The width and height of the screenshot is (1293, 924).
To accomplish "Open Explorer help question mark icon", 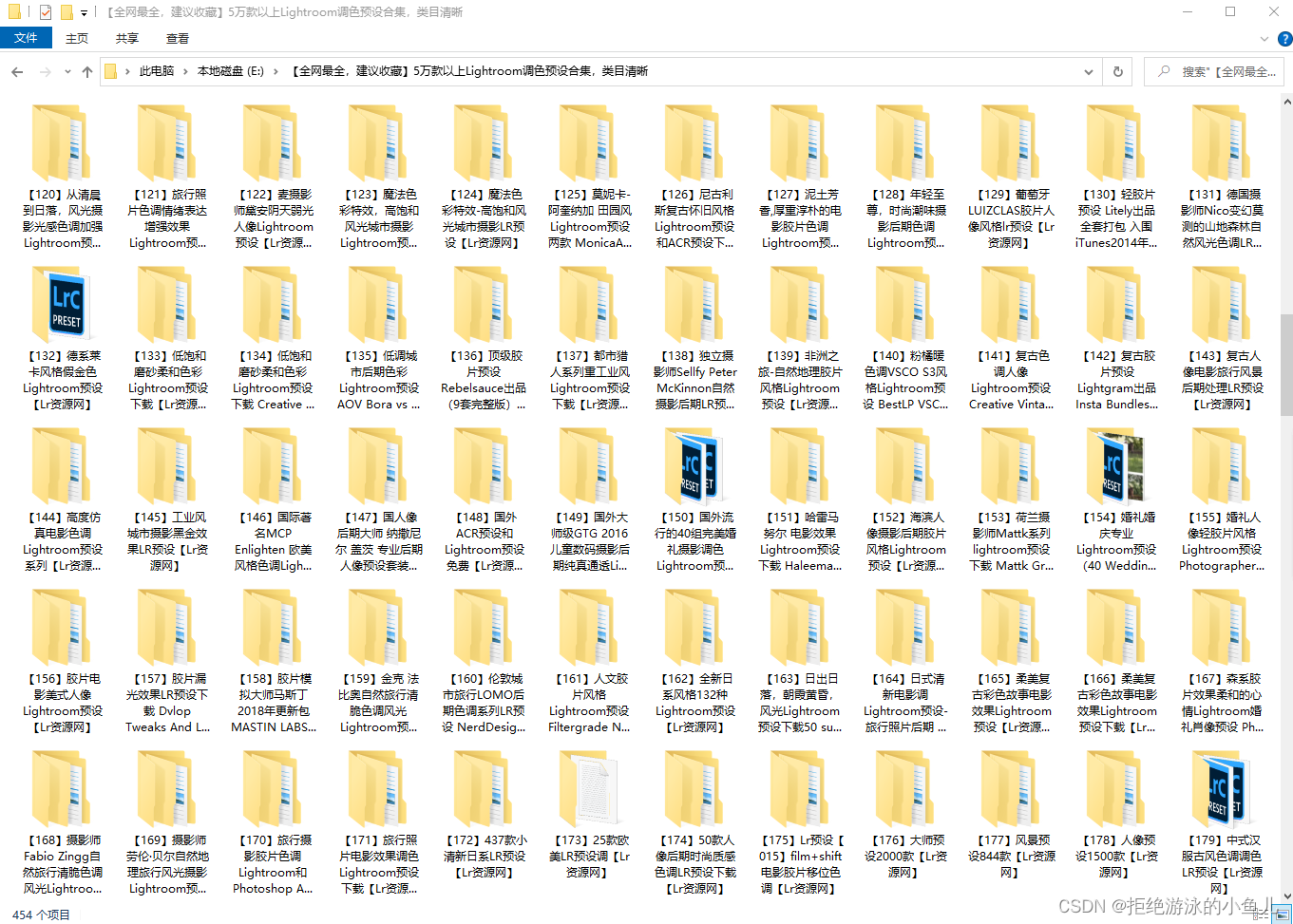I will pyautogui.click(x=1284, y=39).
